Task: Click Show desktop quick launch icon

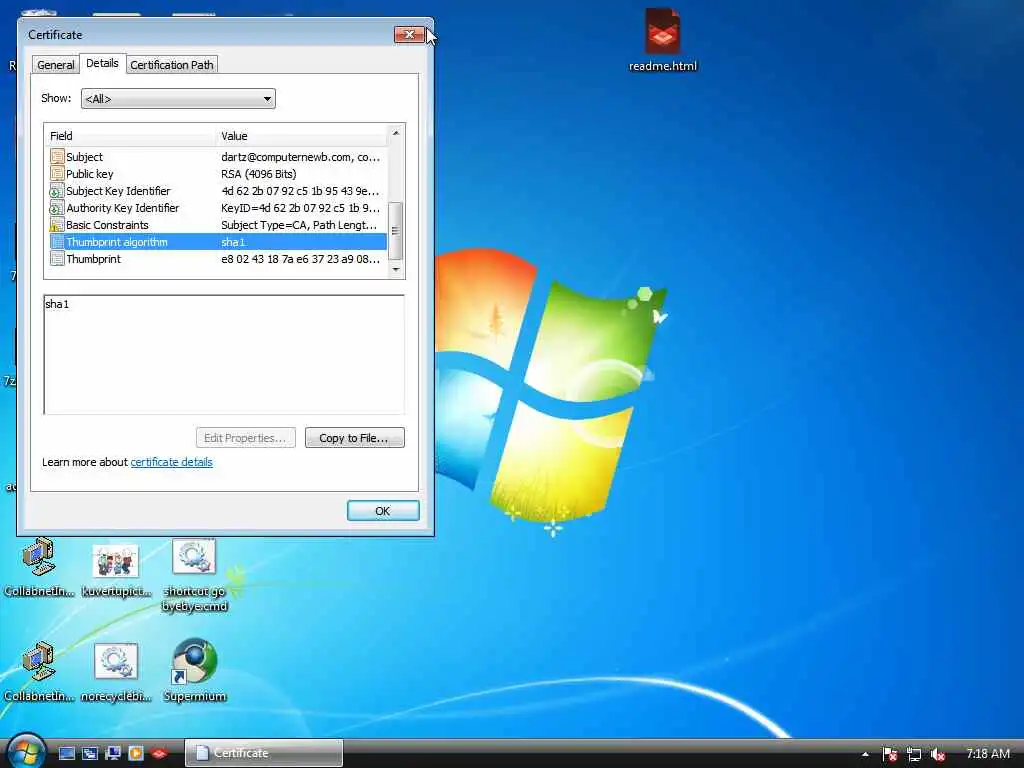Action: [67, 754]
